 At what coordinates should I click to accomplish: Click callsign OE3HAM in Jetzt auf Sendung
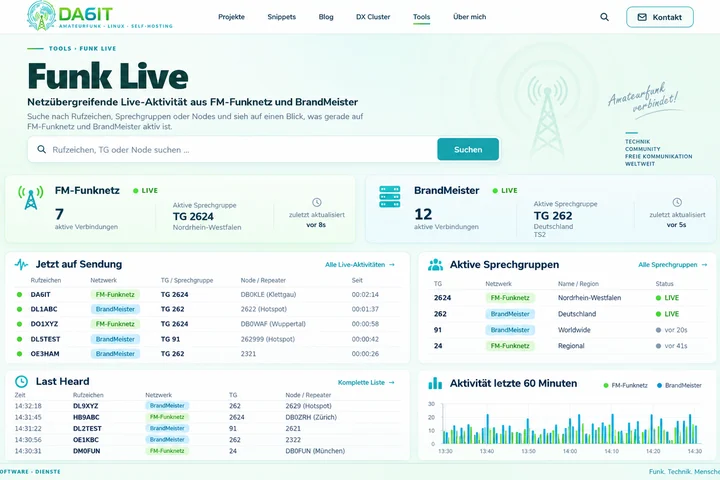pos(45,354)
